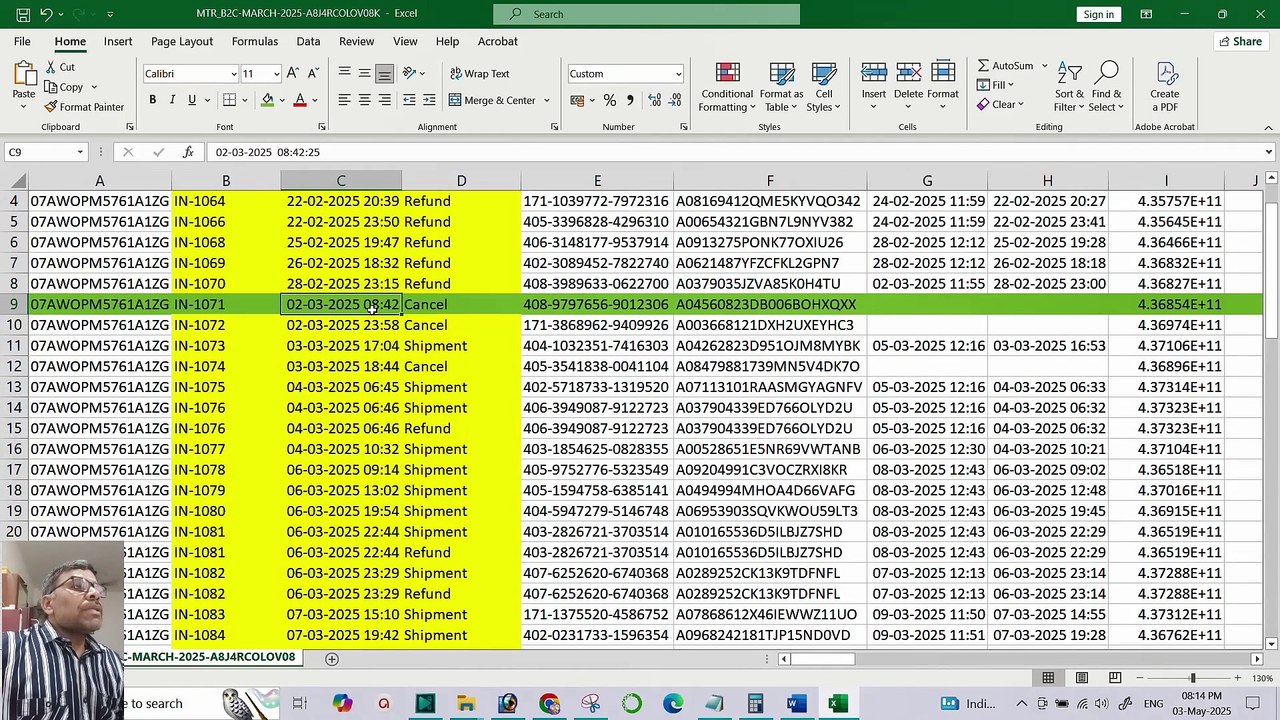This screenshot has width=1280, height=720.
Task: Switch to the Acrobat tab
Action: (x=497, y=41)
